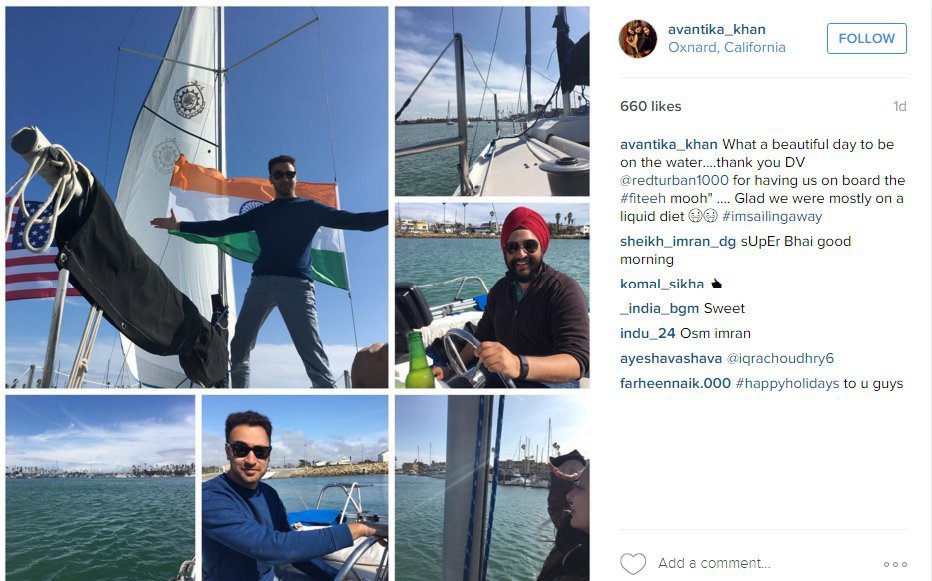Open commenter sheikh_imran_dg's profile
The image size is (932, 581).
pos(678,241)
